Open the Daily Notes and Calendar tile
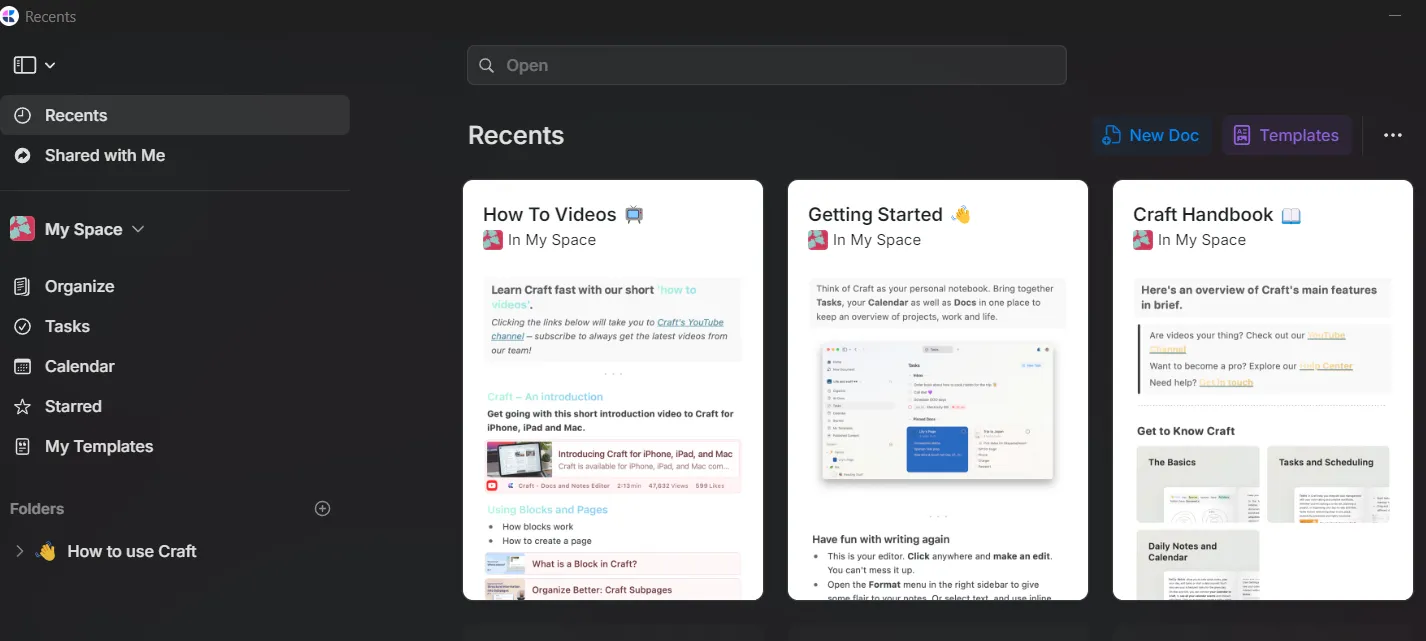 click(1198, 564)
